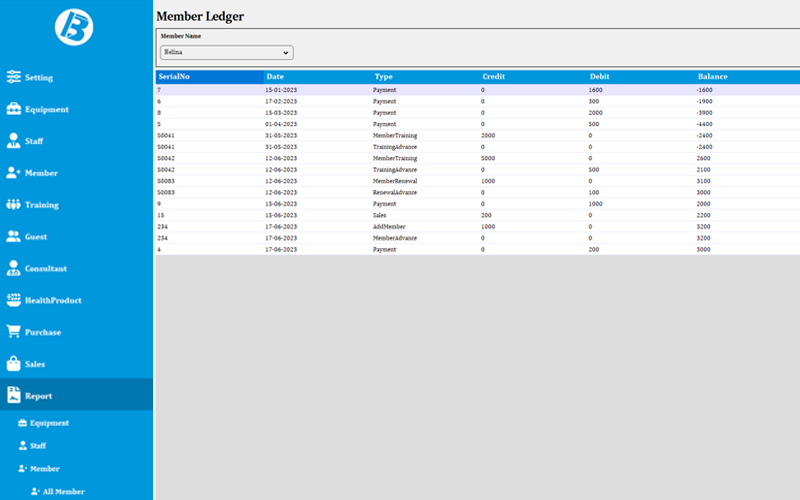Click the Training group icon
This screenshot has width=800, height=500.
click(x=14, y=205)
